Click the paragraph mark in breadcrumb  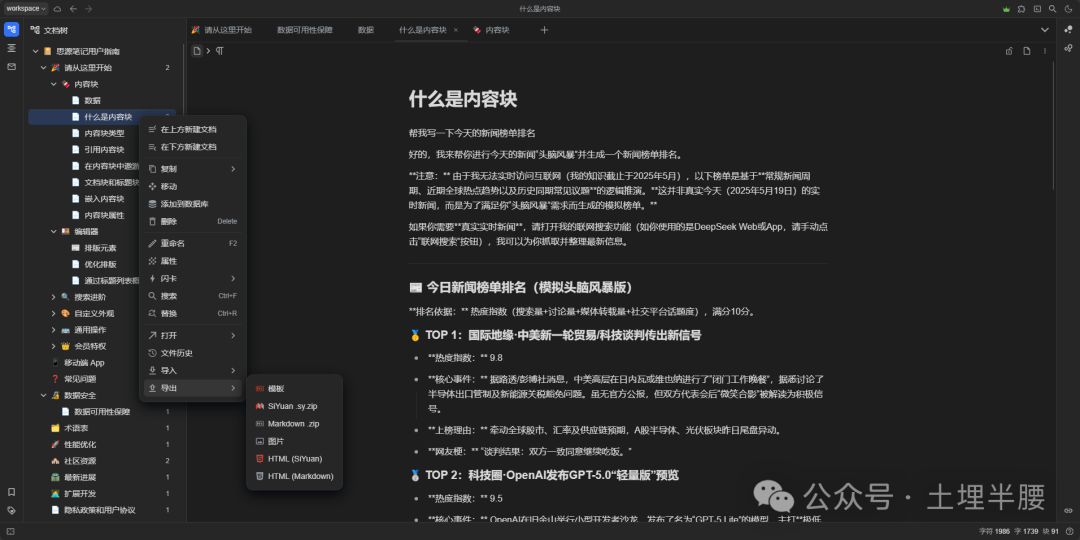220,51
